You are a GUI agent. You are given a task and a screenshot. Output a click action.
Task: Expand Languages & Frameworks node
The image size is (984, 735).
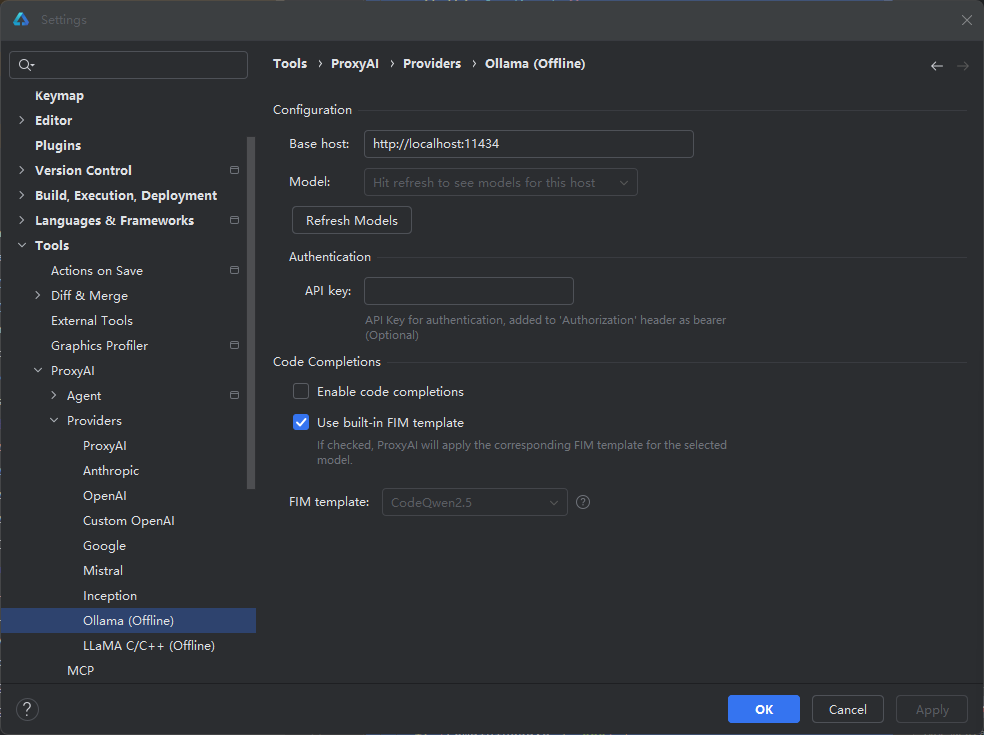[22, 220]
